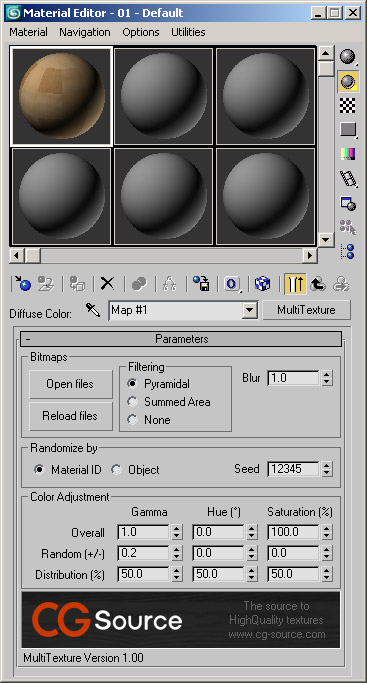The width and height of the screenshot is (367, 683).
Task: Click sample slots horizontal scrollbar right arrow
Action: coord(310,255)
